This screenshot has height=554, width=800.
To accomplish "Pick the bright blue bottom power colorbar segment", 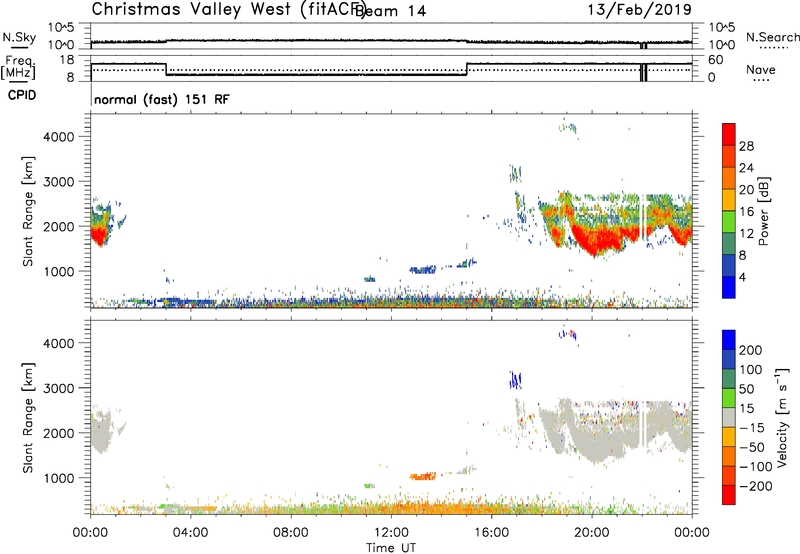I will 729,287.
